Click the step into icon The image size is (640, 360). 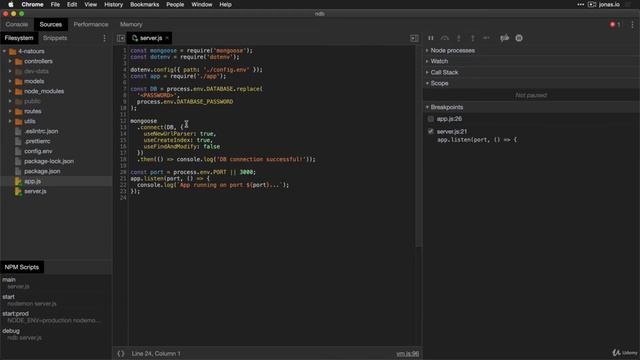coord(459,38)
